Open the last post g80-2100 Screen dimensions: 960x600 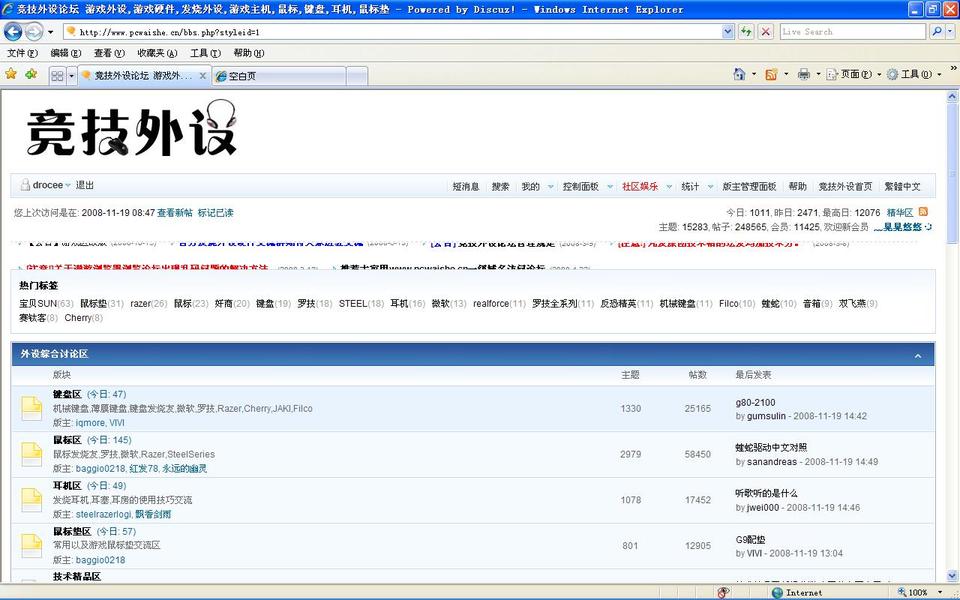pyautogui.click(x=755, y=403)
